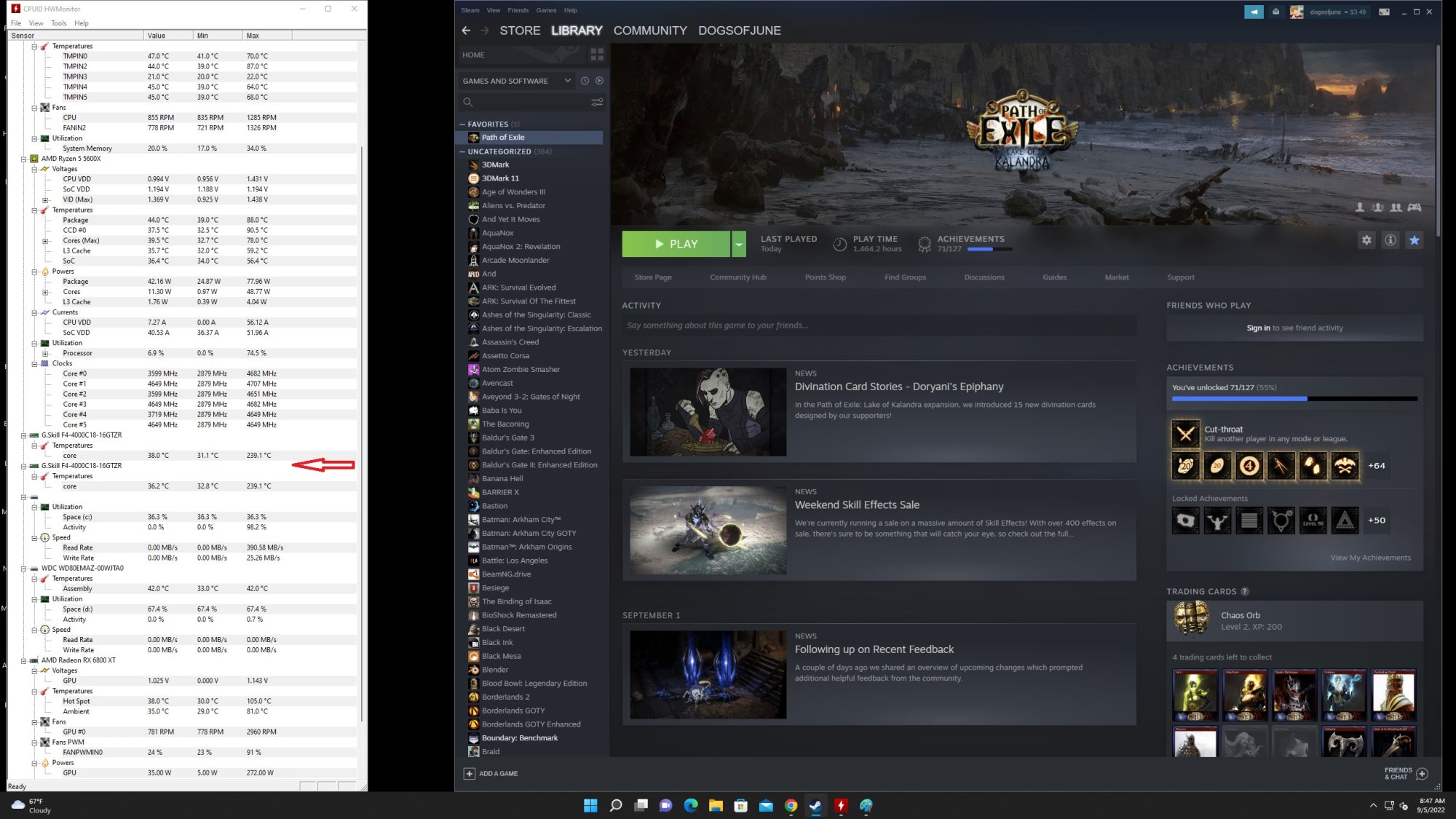
Task: Open the dropdown arrow beside Play
Action: click(739, 245)
